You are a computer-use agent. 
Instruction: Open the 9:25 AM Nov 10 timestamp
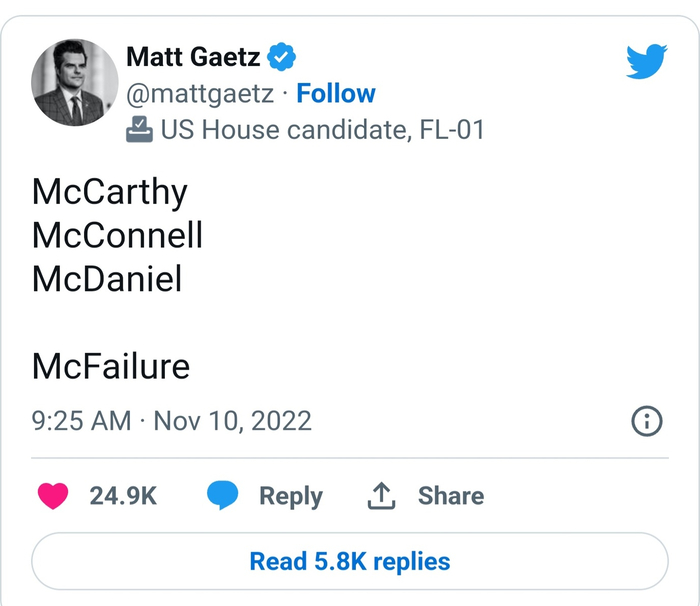(x=171, y=421)
